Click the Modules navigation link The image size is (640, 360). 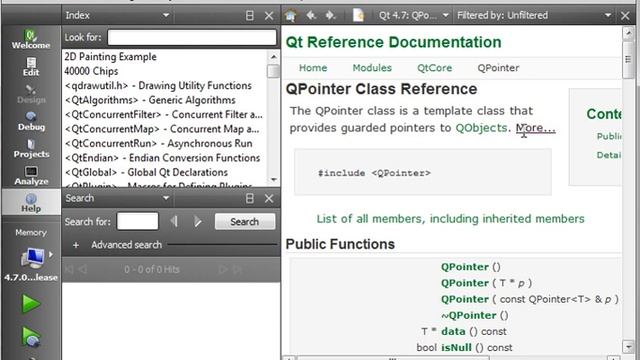(x=372, y=68)
